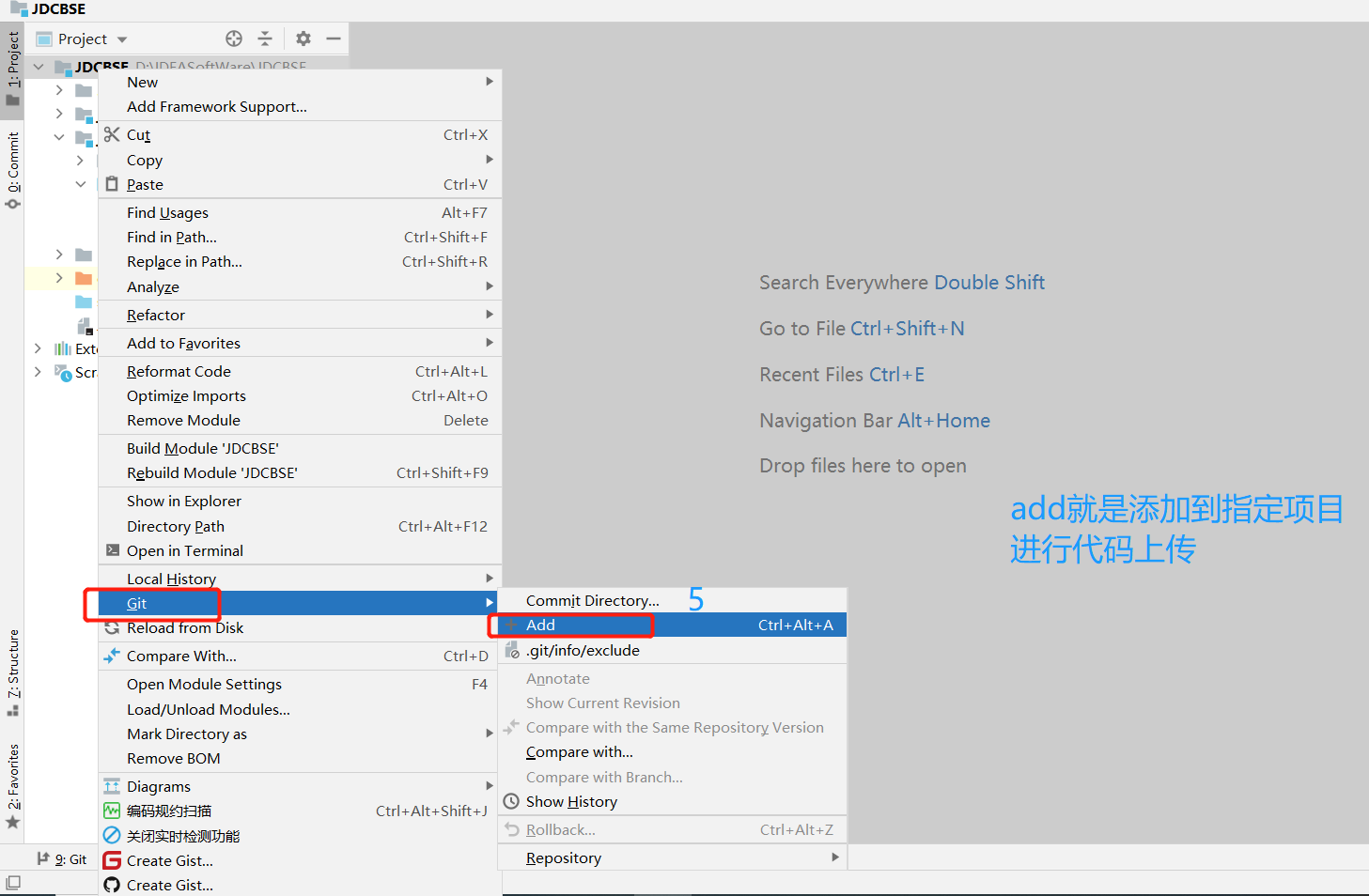Screen dimensions: 1369x896
Task: Click the green 编码规约扫描 scan icon
Action: 114,811
